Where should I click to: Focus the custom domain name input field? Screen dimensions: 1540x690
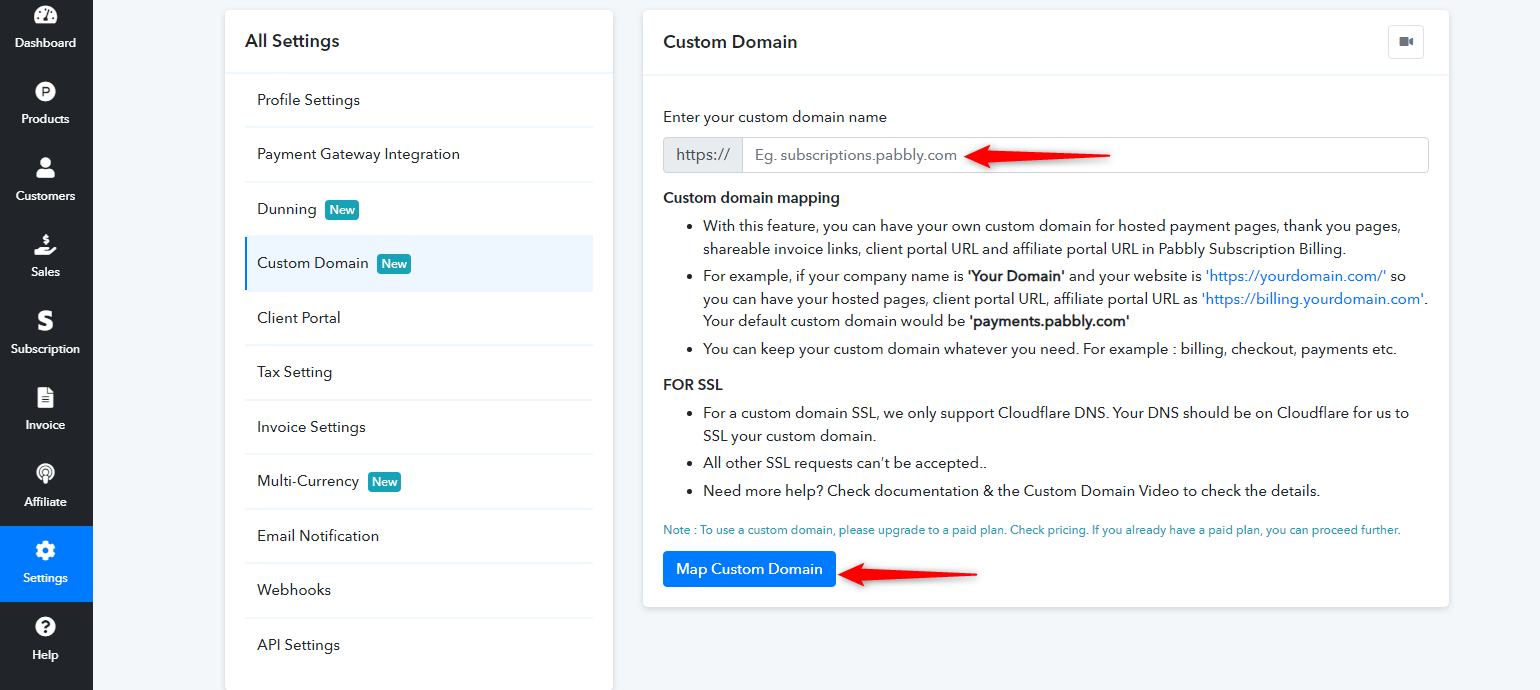(1085, 155)
